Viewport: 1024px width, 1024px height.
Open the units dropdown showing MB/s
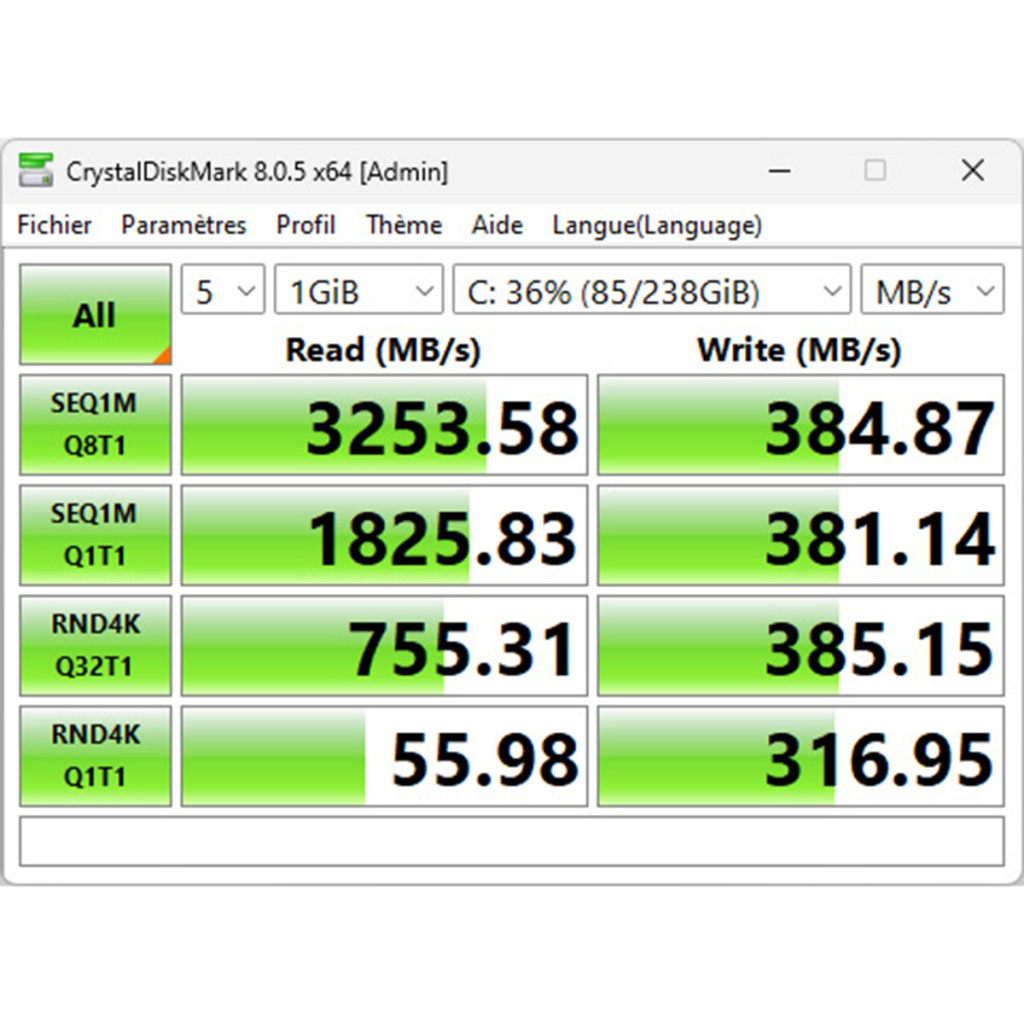(x=930, y=290)
